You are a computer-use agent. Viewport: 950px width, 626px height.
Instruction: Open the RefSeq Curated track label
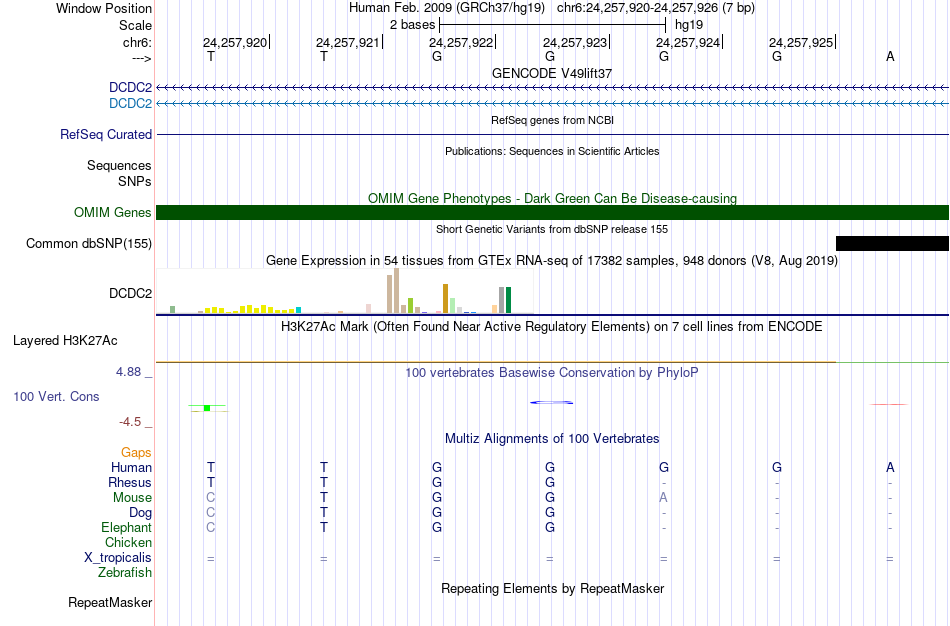pos(106,135)
